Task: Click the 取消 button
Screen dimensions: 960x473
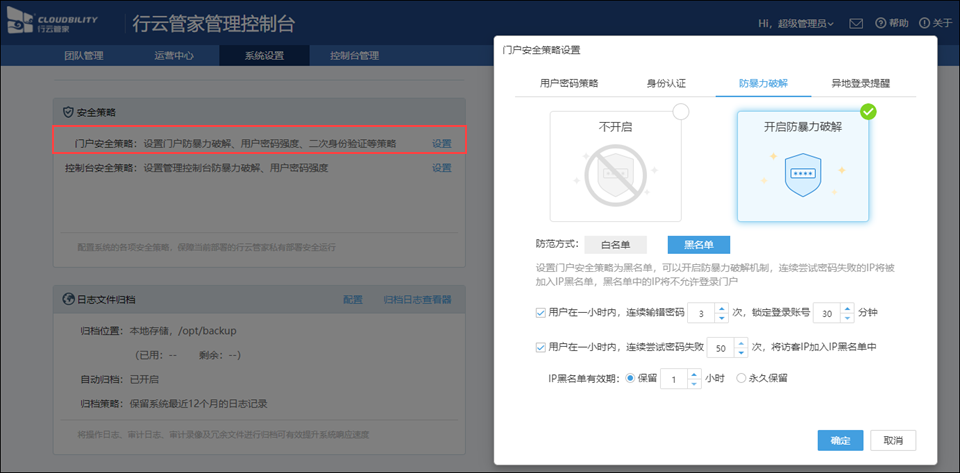Action: pyautogui.click(x=886, y=440)
